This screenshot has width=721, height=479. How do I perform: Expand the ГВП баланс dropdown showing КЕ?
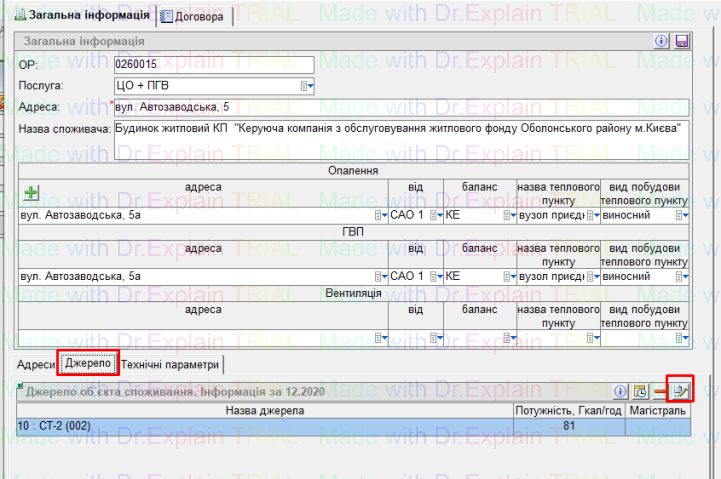pyautogui.click(x=508, y=276)
